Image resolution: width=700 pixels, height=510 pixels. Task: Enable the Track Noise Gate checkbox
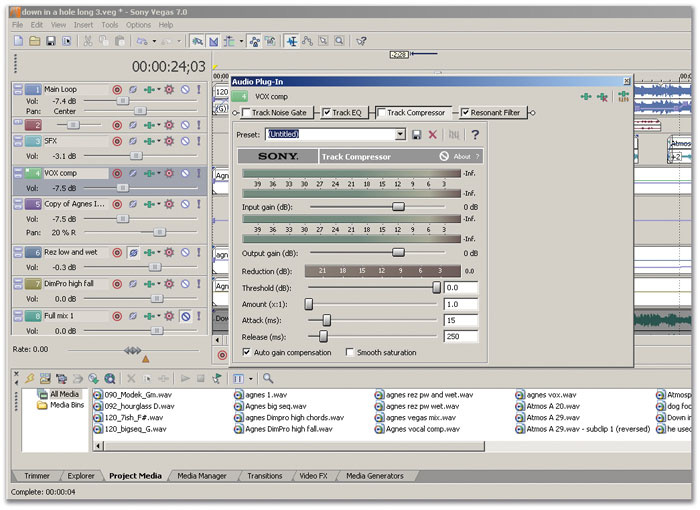click(x=246, y=113)
